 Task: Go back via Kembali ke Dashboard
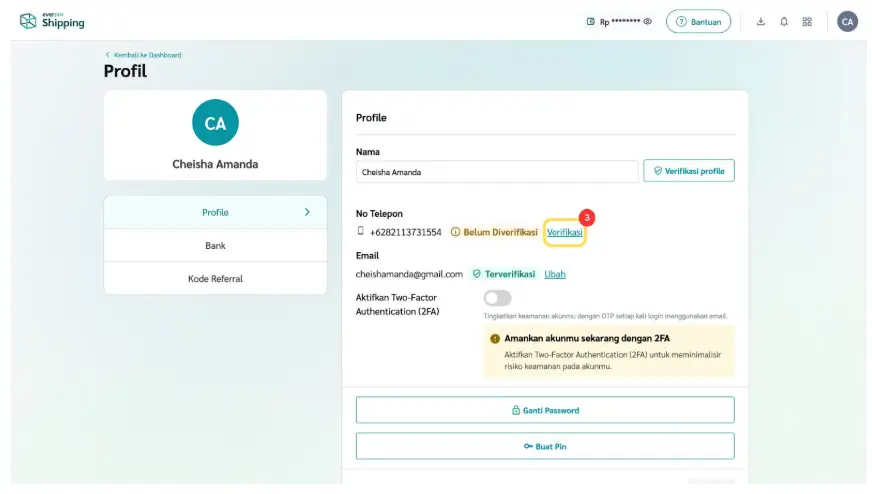tap(143, 55)
